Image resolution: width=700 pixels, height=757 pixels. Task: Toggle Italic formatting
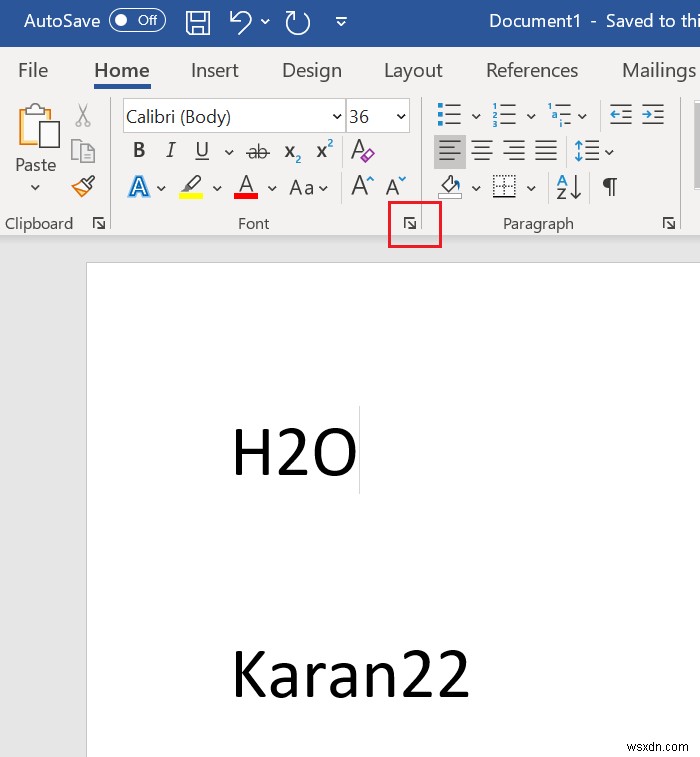170,151
